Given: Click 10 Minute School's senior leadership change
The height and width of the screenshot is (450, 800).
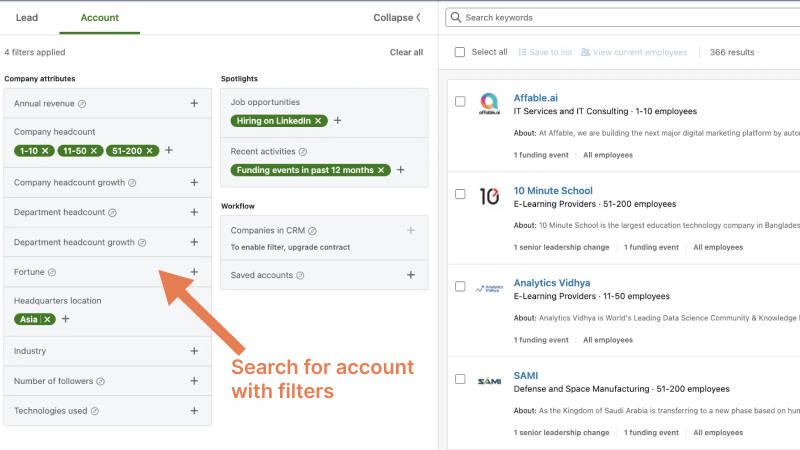Looking at the screenshot, I should pos(561,247).
